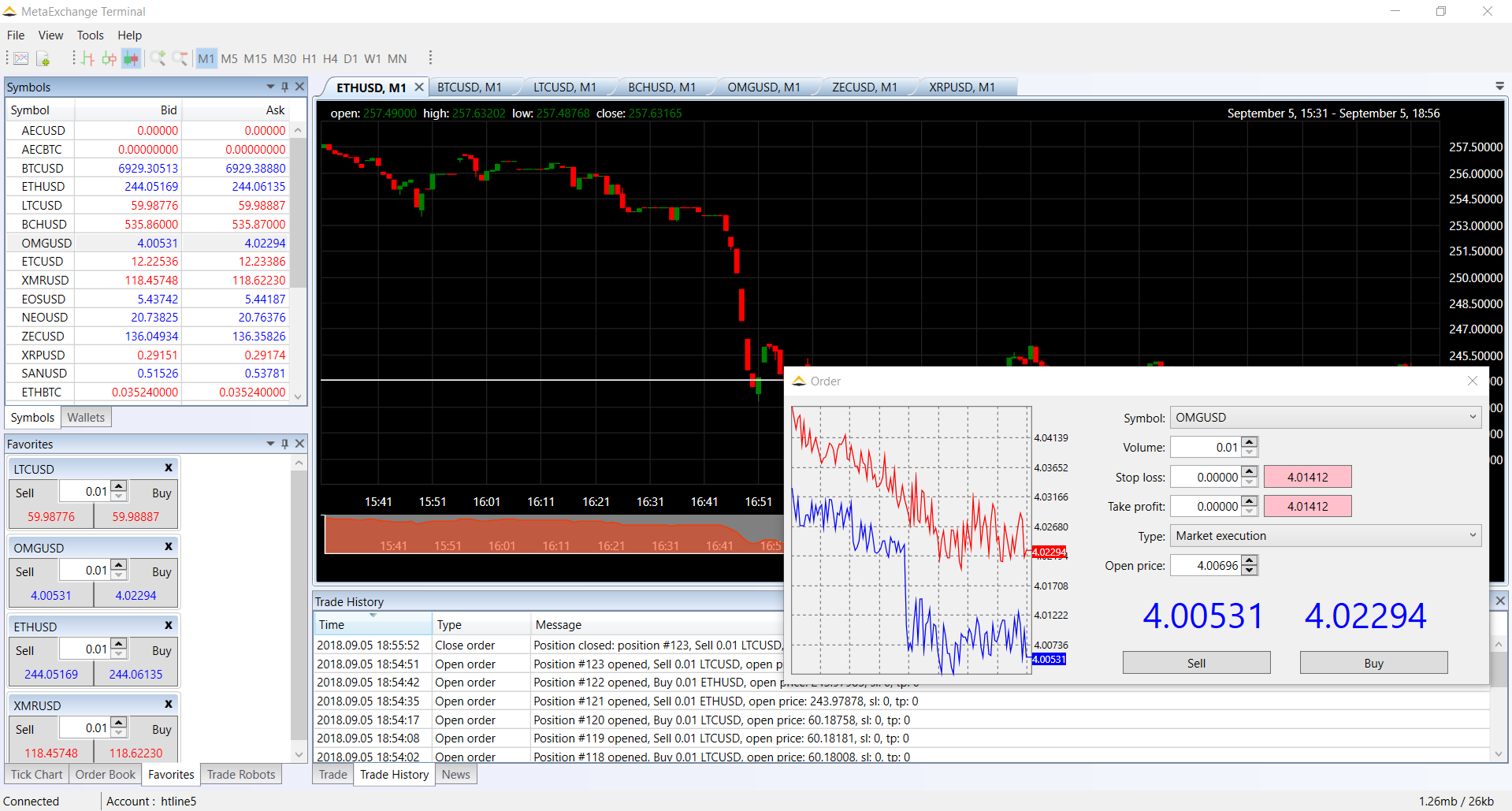Switch to hollow candlestick chart display
1512x811 pixels.
[109, 58]
